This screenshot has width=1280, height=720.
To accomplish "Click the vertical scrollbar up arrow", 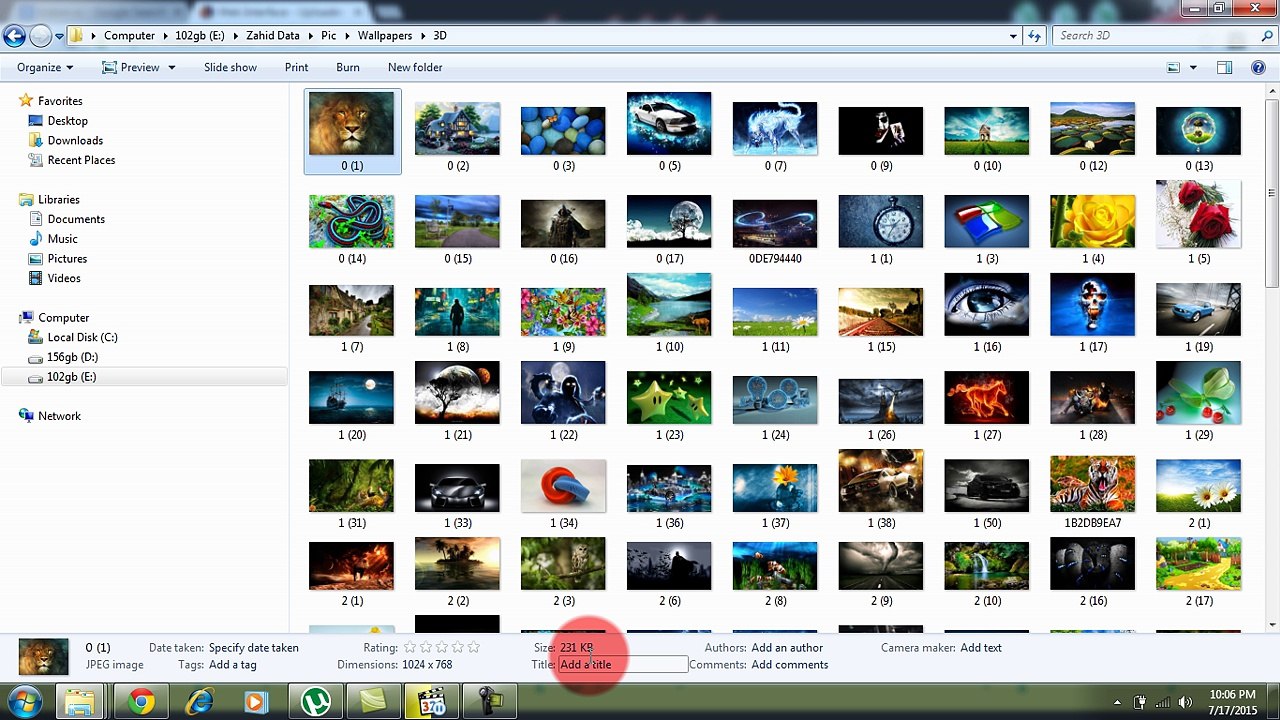I will point(1271,93).
